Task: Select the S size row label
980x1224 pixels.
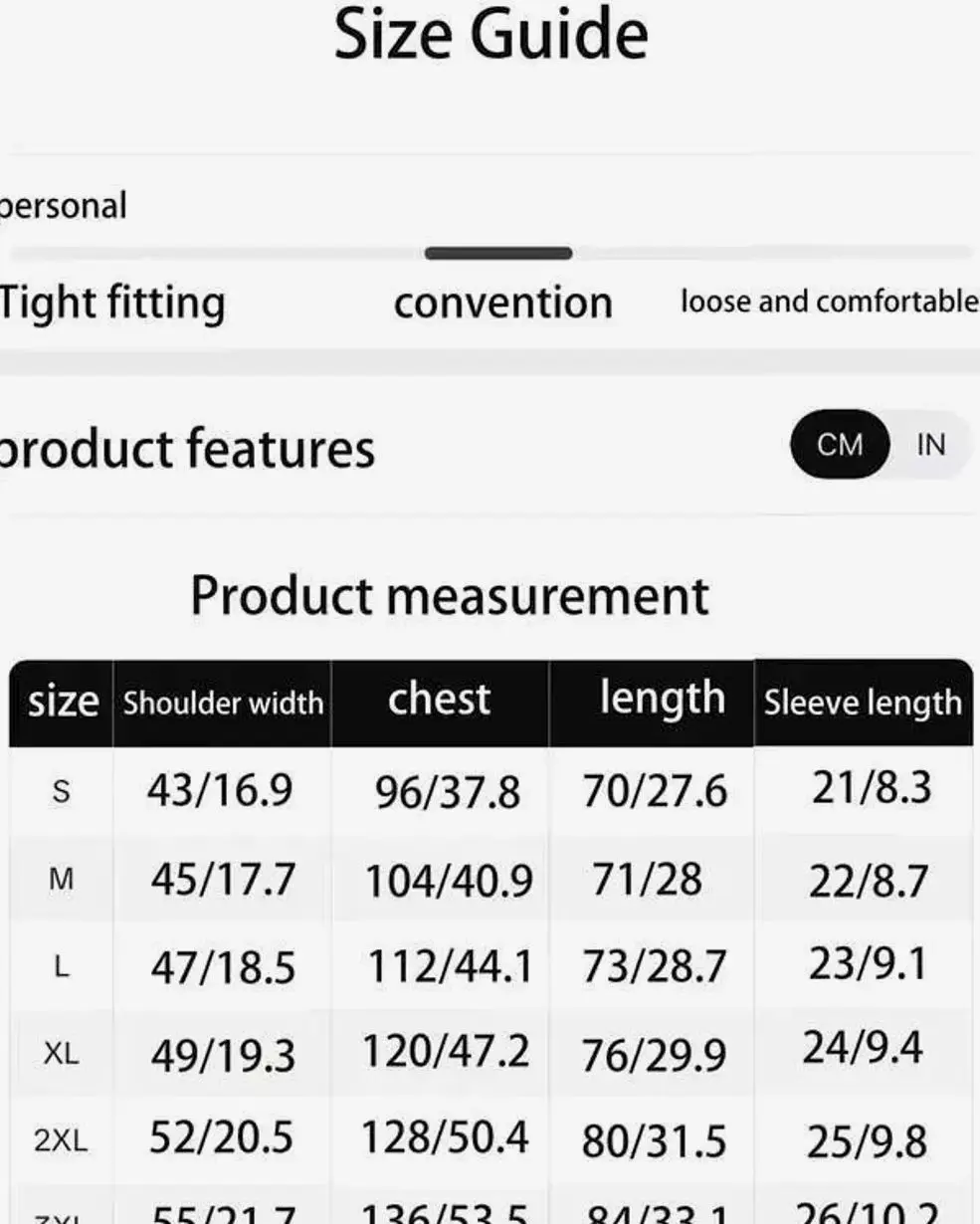Action: (x=62, y=792)
